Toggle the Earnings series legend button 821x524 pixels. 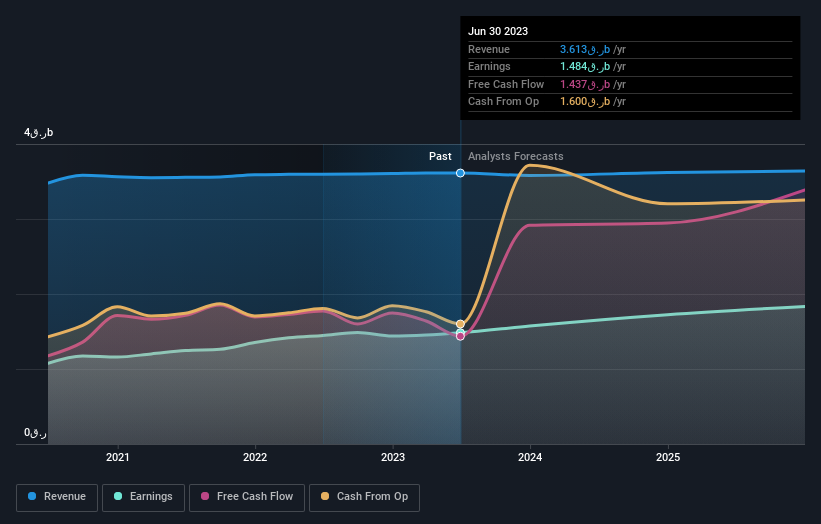[x=143, y=497]
